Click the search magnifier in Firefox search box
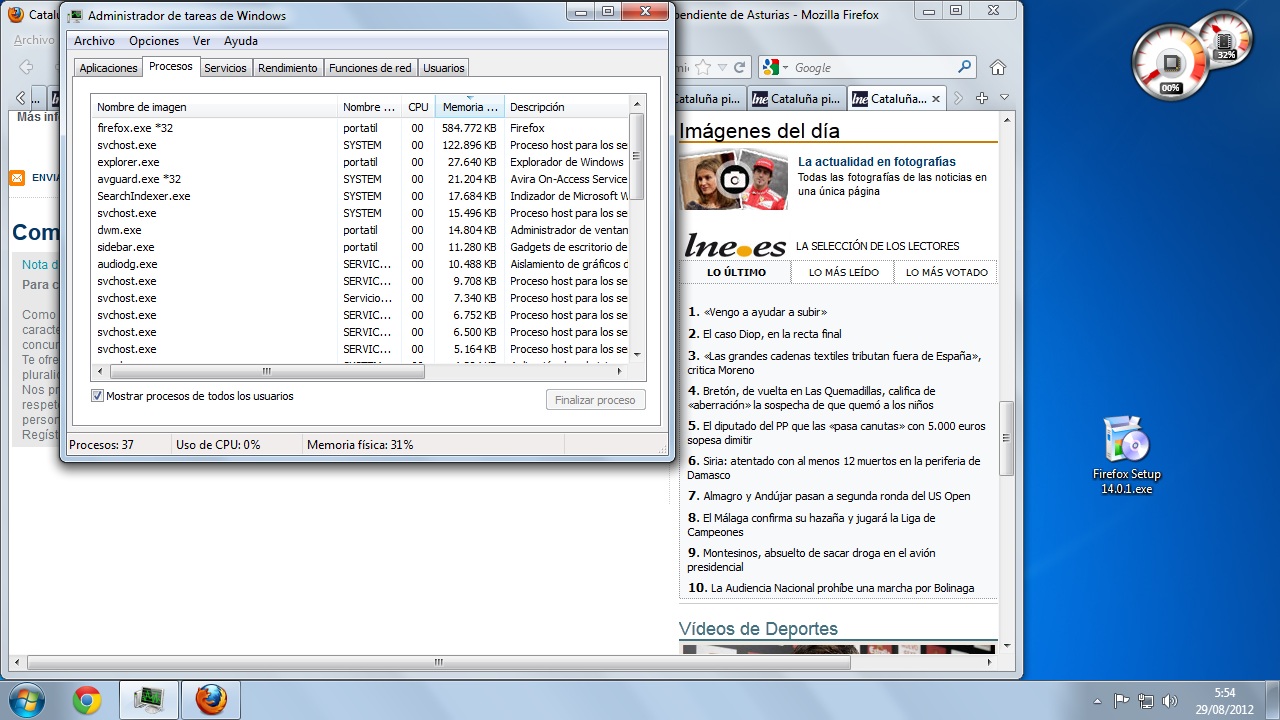 pyautogui.click(x=964, y=67)
